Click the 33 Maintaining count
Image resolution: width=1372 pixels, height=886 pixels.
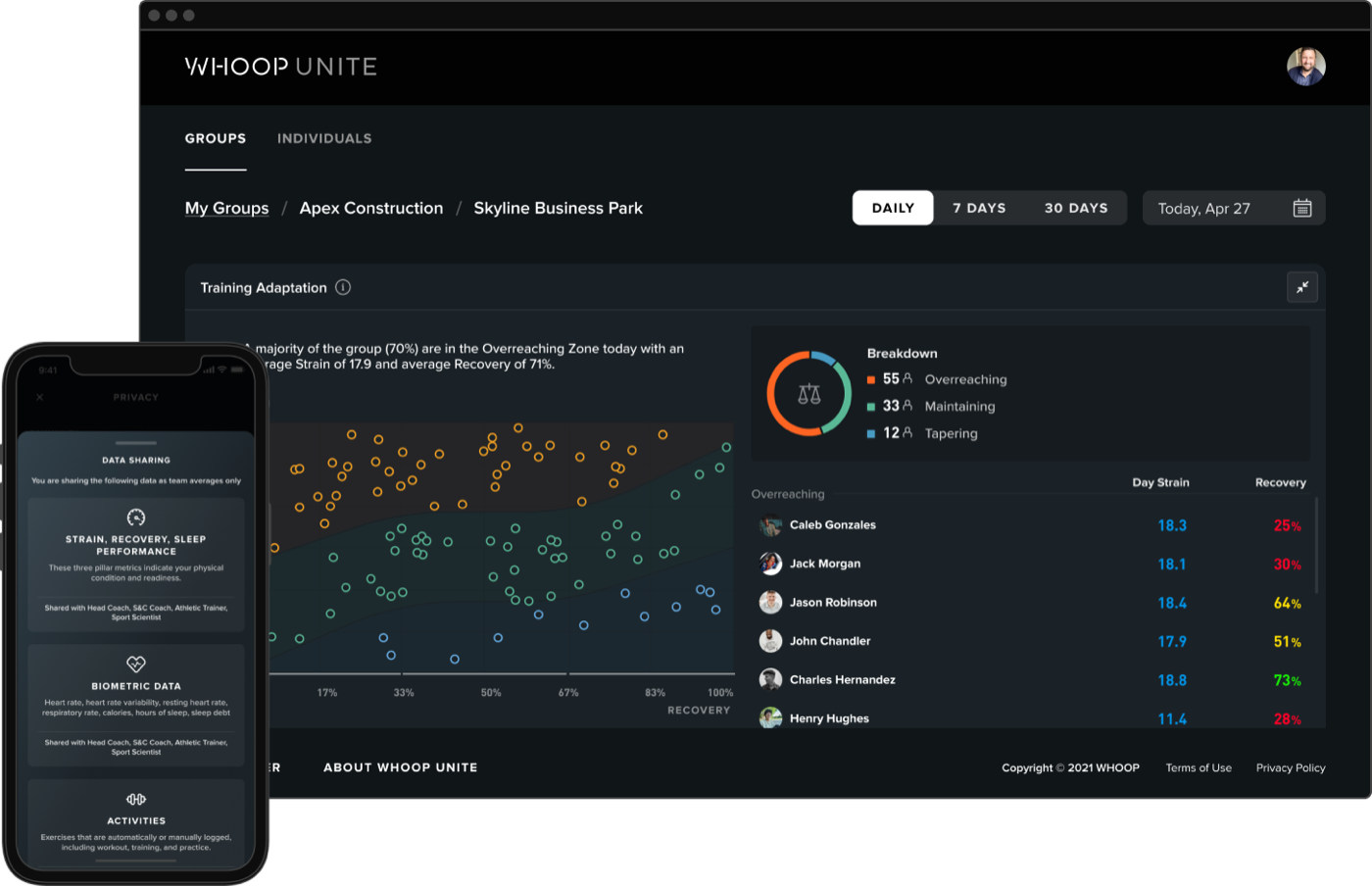tap(891, 406)
